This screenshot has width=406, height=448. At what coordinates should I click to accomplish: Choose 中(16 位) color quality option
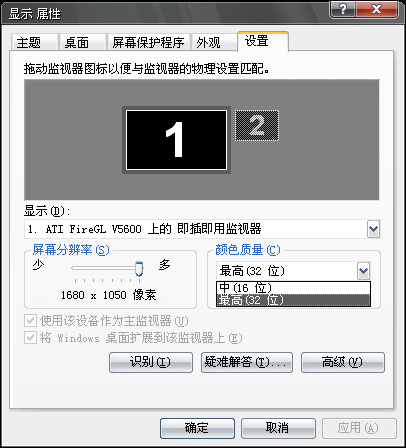click(293, 288)
